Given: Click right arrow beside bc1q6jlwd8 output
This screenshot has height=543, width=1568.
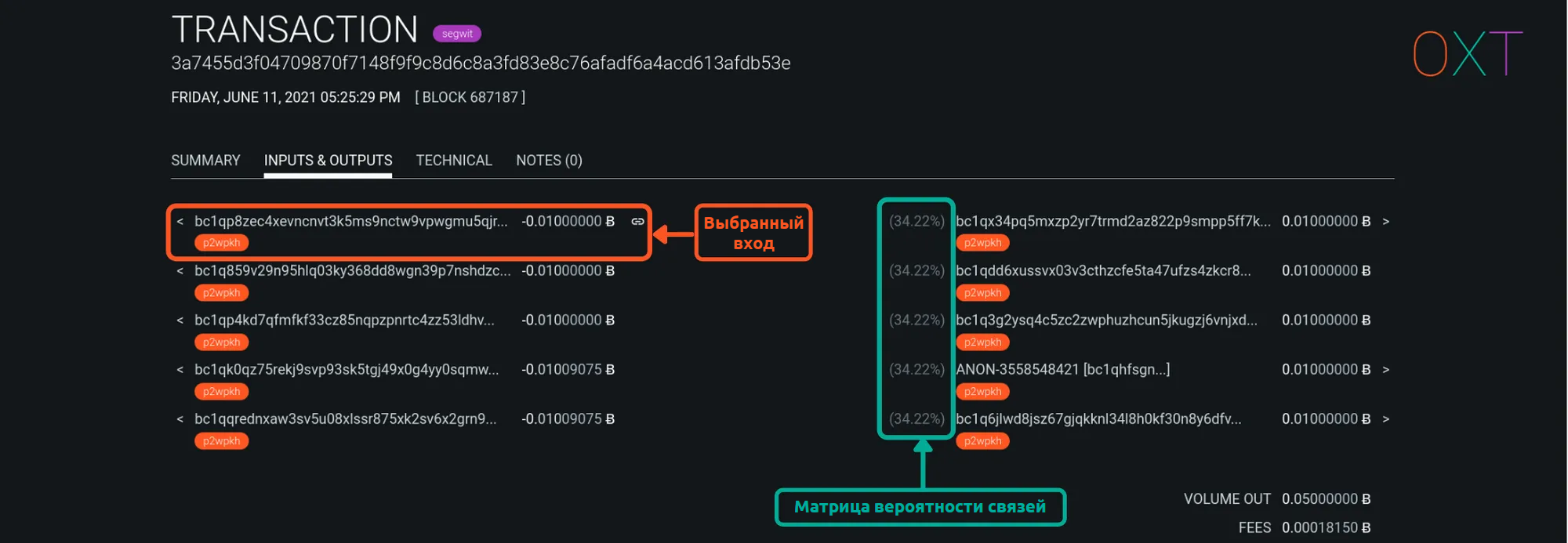Looking at the screenshot, I should pos(1385,419).
